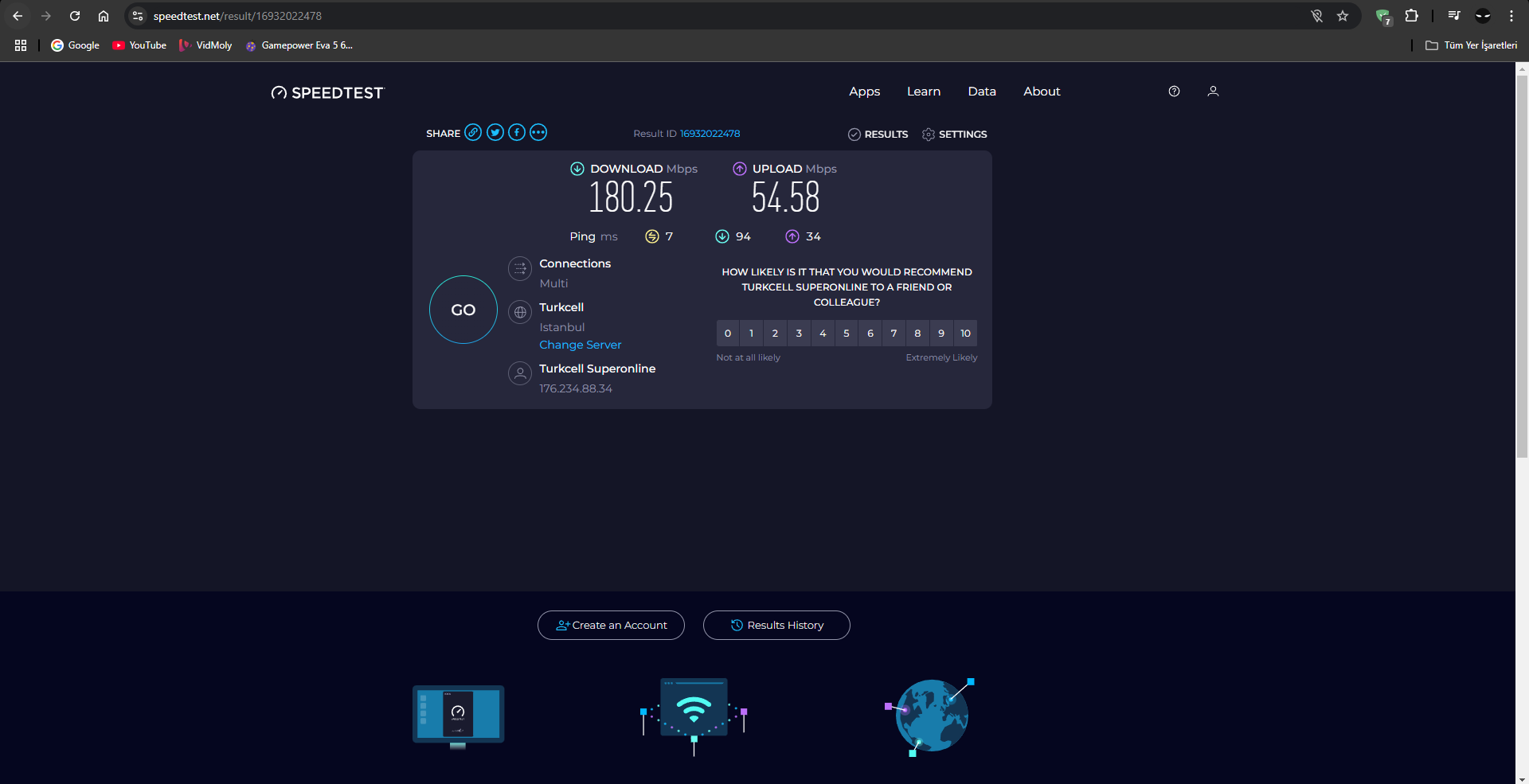1529x784 pixels.
Task: Click the browser forward arrow
Action: point(46,16)
